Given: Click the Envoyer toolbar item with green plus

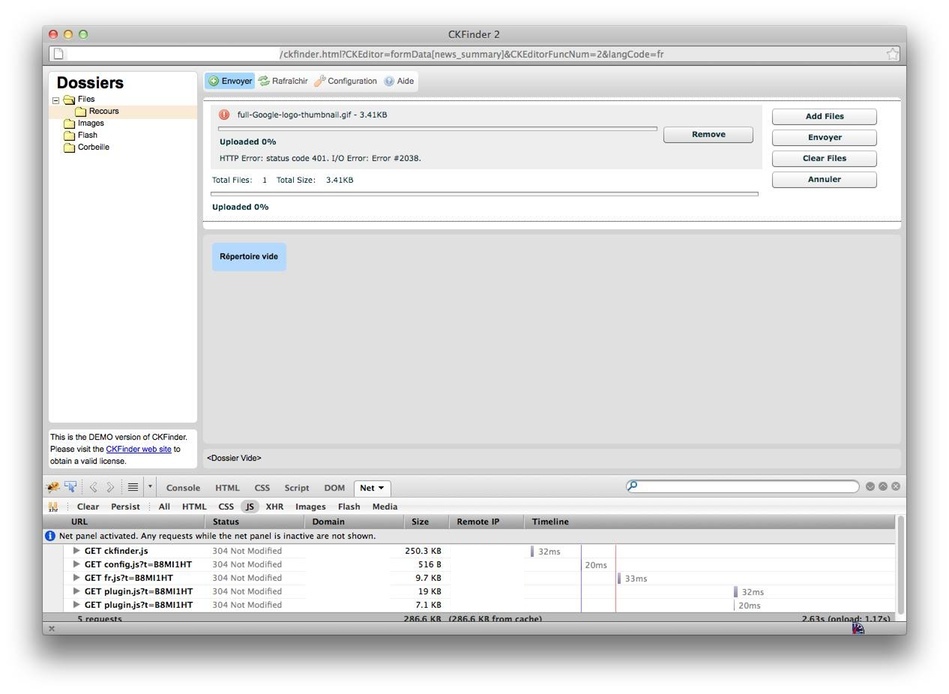Looking at the screenshot, I should pyautogui.click(x=231, y=81).
